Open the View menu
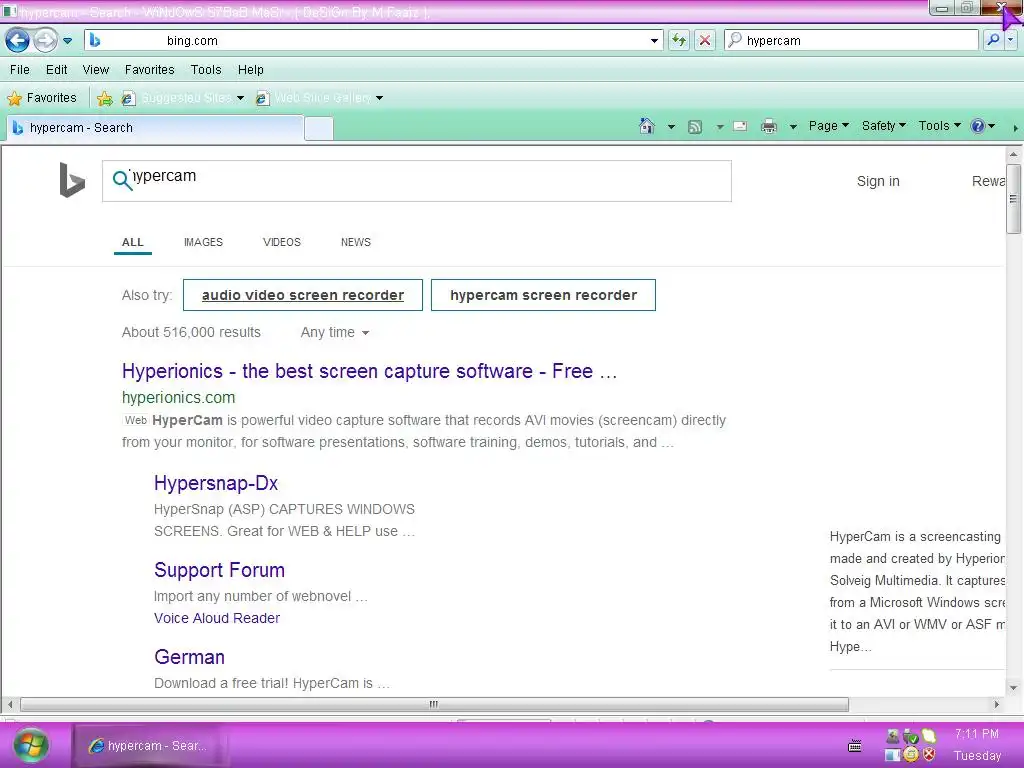1024x768 pixels. pyautogui.click(x=95, y=69)
